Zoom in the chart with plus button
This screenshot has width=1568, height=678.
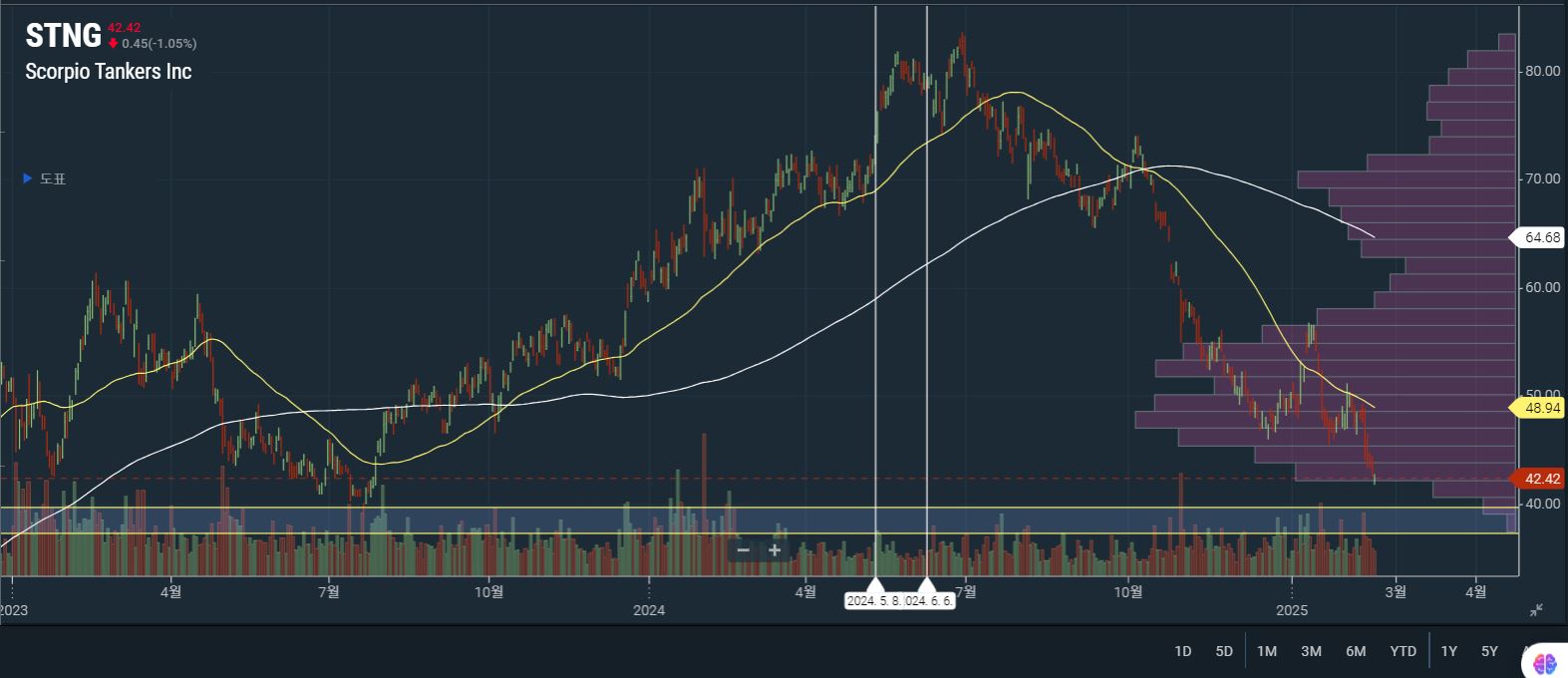click(775, 550)
